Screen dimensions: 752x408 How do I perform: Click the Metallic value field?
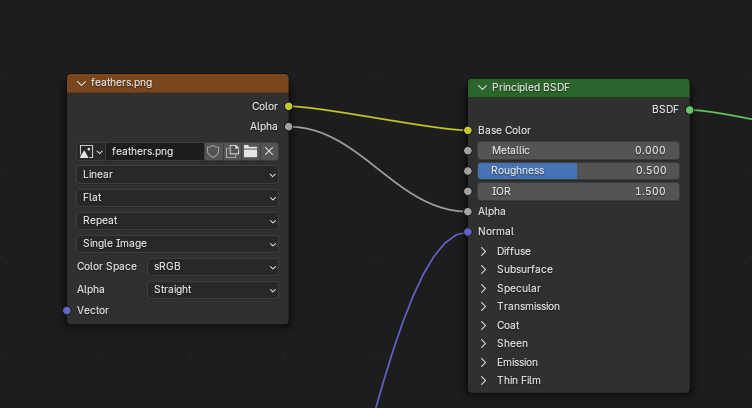(x=578, y=150)
